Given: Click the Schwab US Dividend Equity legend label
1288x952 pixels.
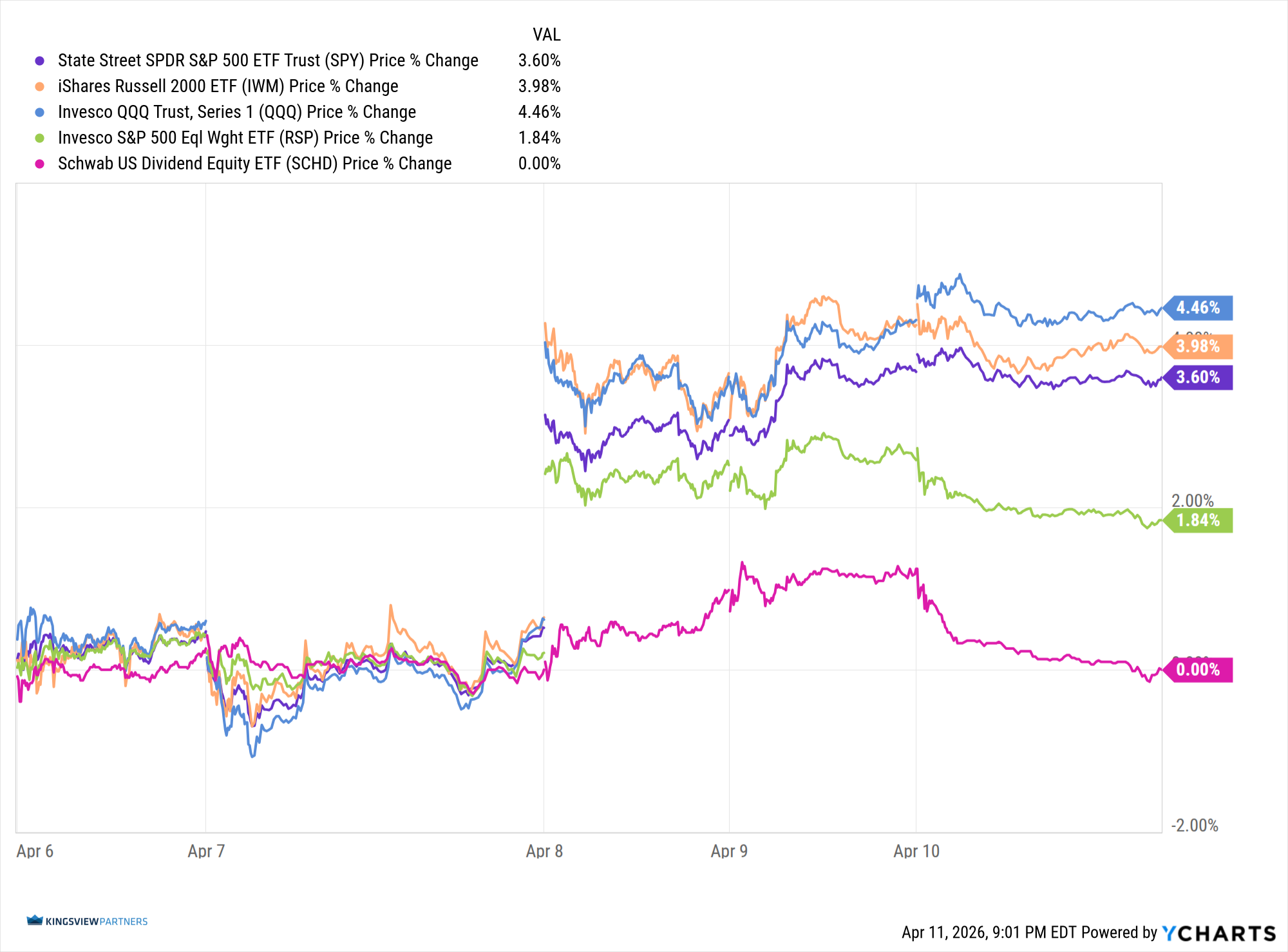Looking at the screenshot, I should click(255, 164).
